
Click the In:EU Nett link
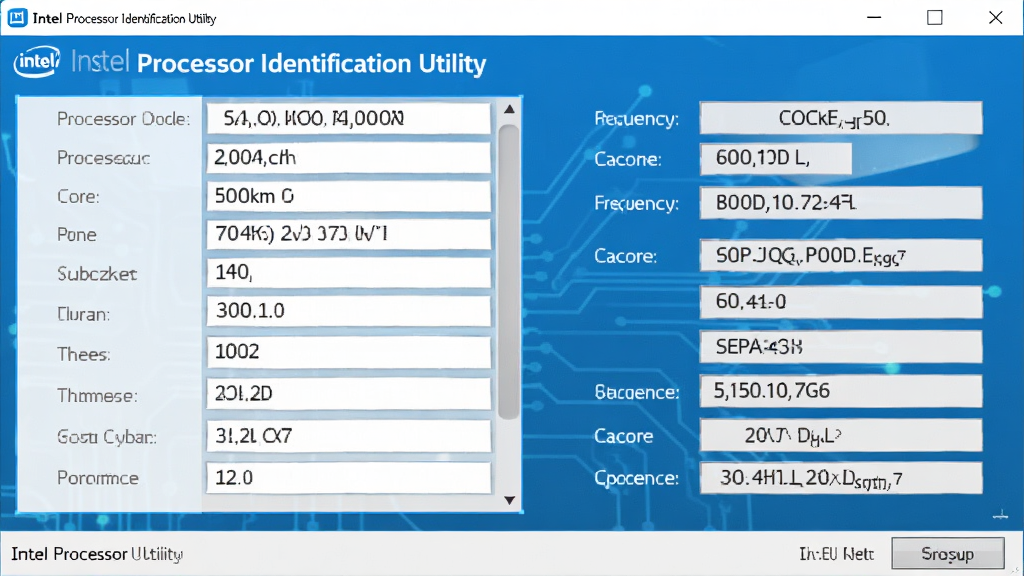[837, 554]
